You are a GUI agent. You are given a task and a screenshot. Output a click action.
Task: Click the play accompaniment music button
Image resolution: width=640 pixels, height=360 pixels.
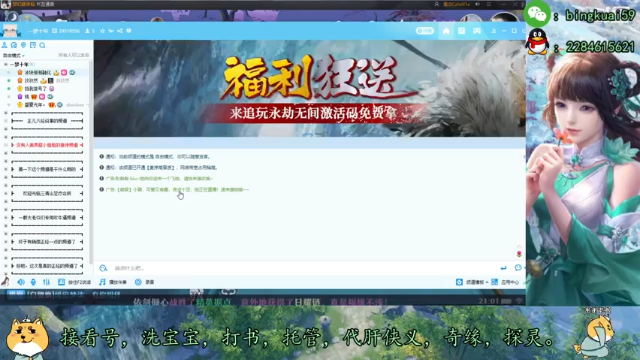pos(113,282)
